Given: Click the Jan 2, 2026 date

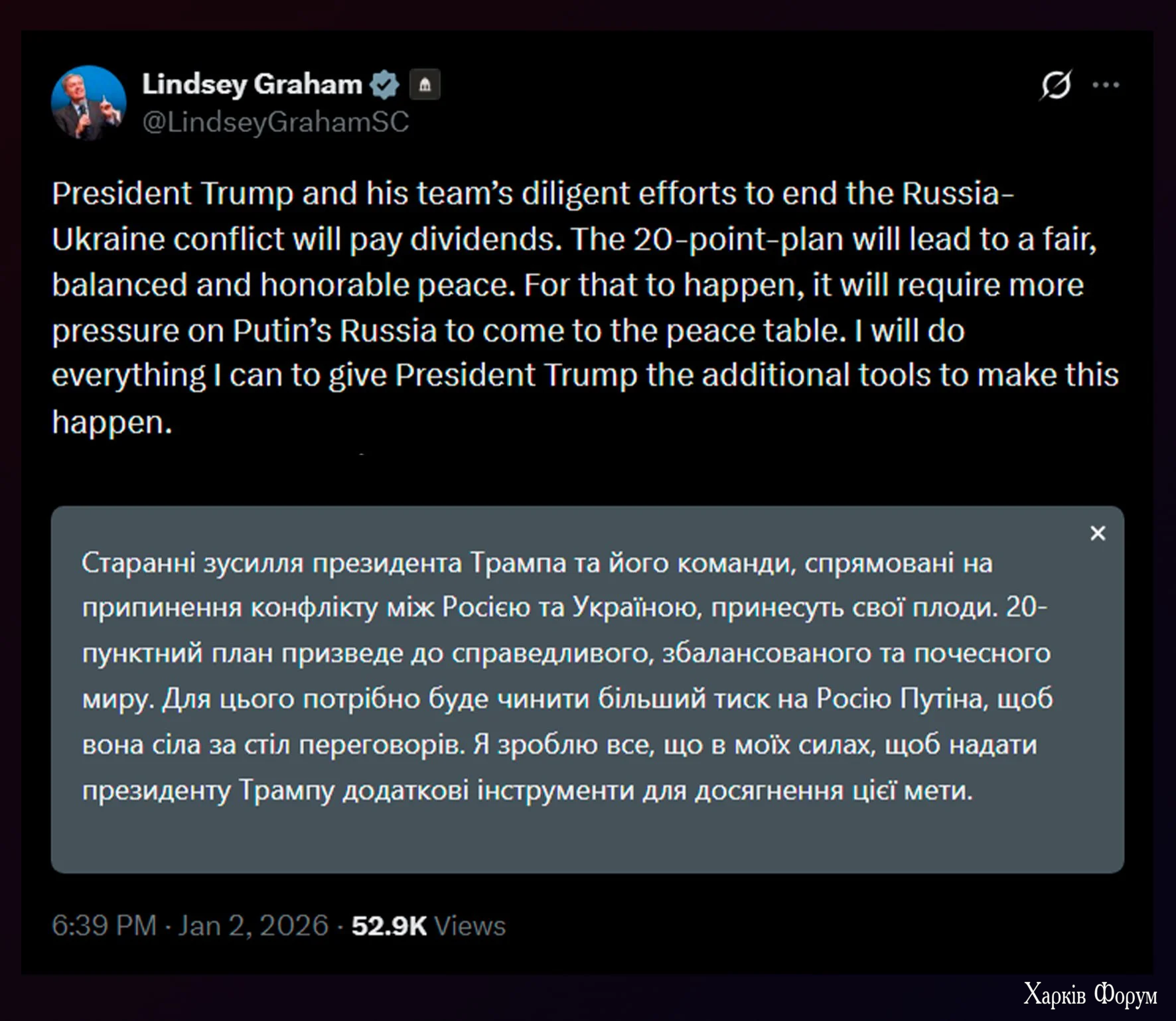Looking at the screenshot, I should pos(253,925).
